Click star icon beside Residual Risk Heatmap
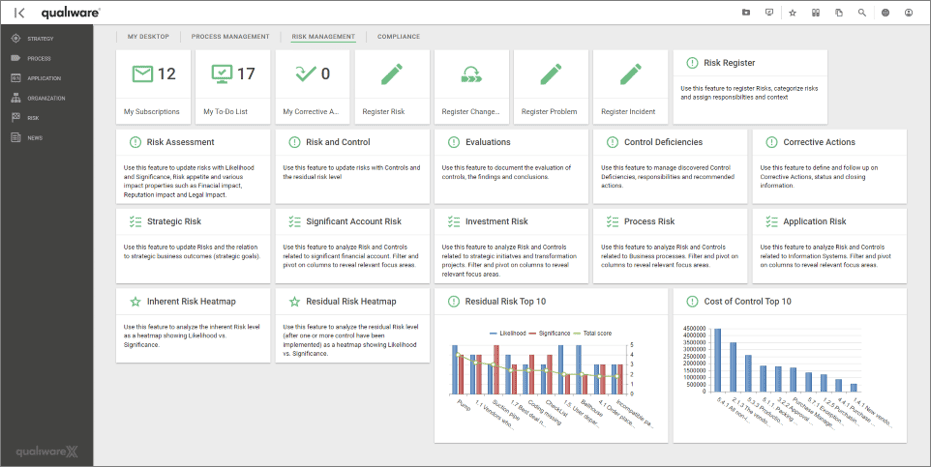The width and height of the screenshot is (931, 467). [294, 301]
